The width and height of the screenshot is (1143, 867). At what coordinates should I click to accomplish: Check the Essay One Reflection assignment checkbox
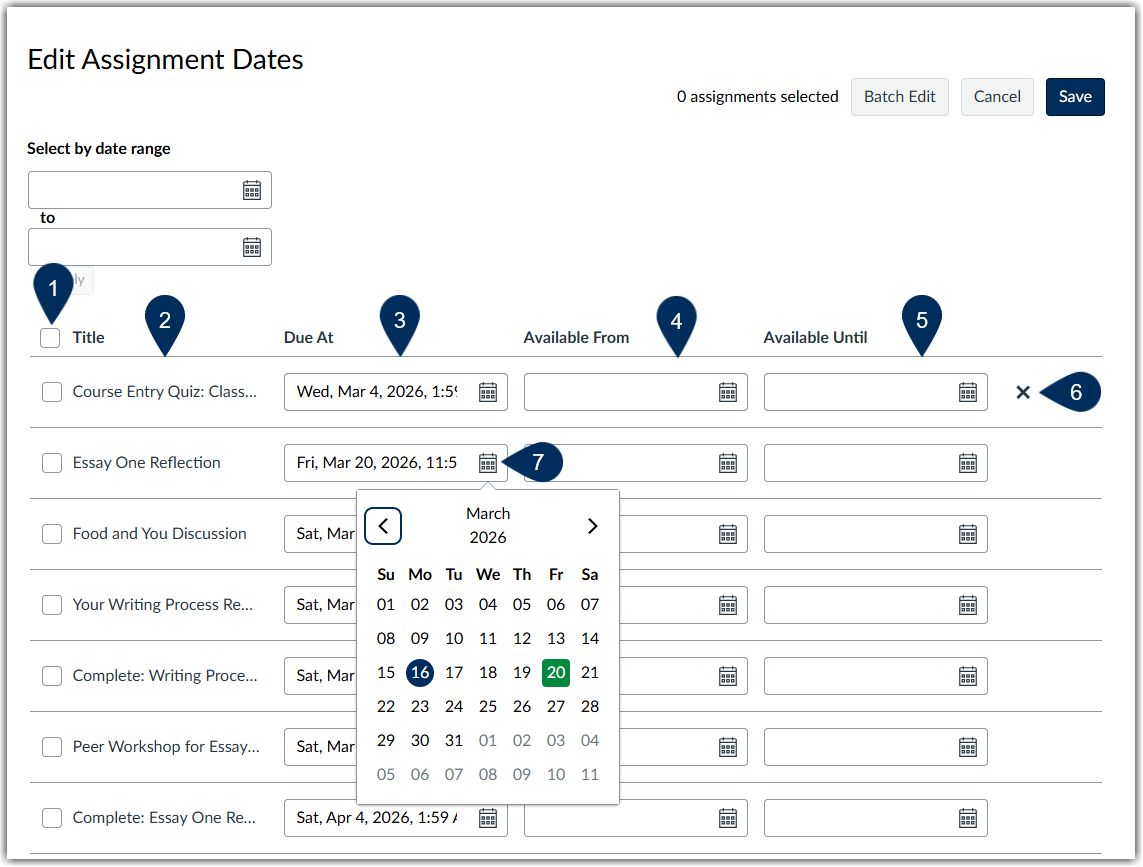[51, 462]
